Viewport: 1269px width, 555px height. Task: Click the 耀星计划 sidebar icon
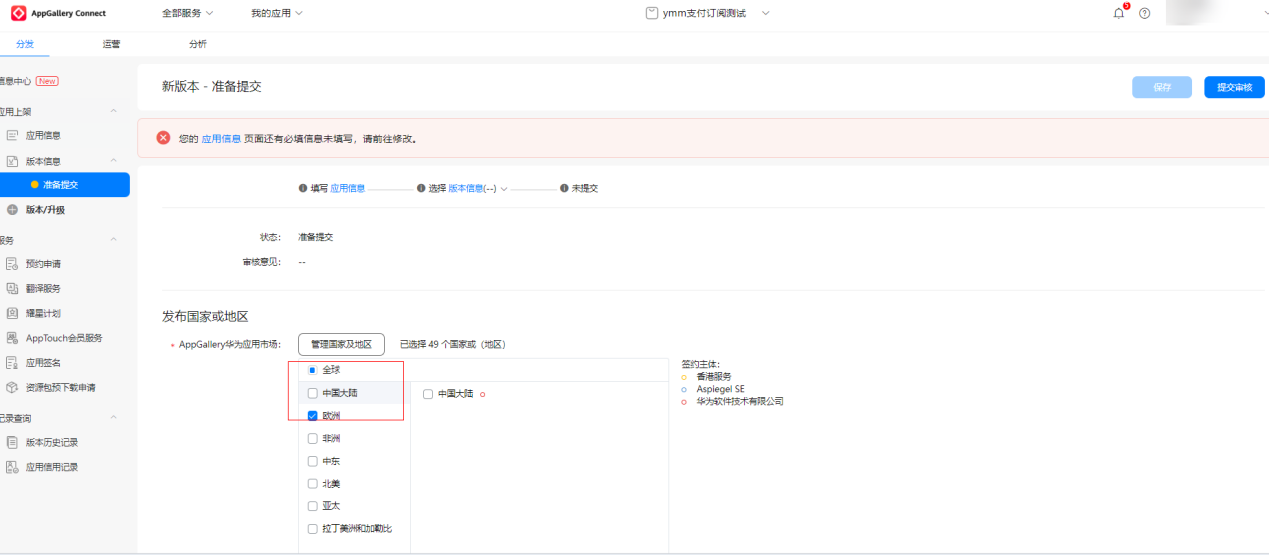tap(13, 313)
